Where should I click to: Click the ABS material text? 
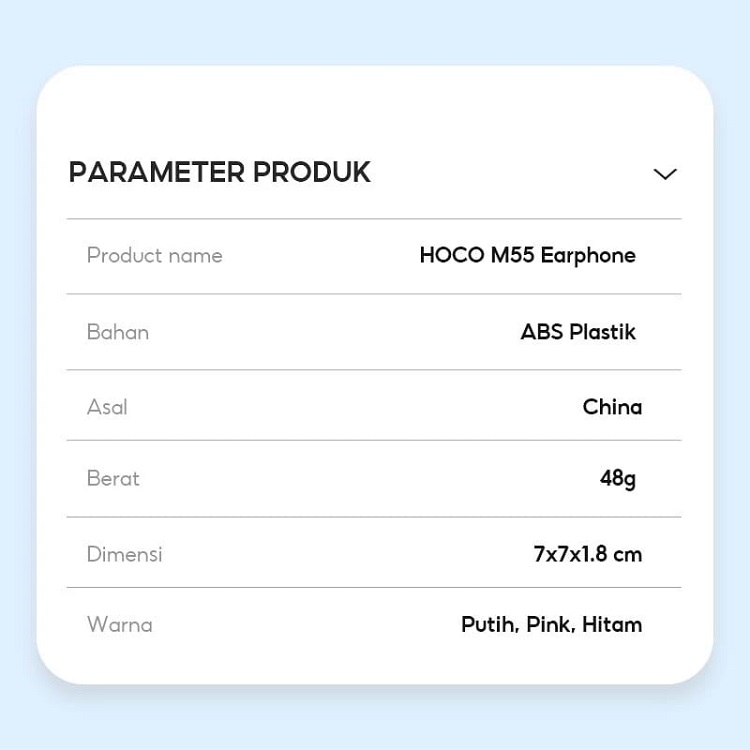tap(543, 332)
